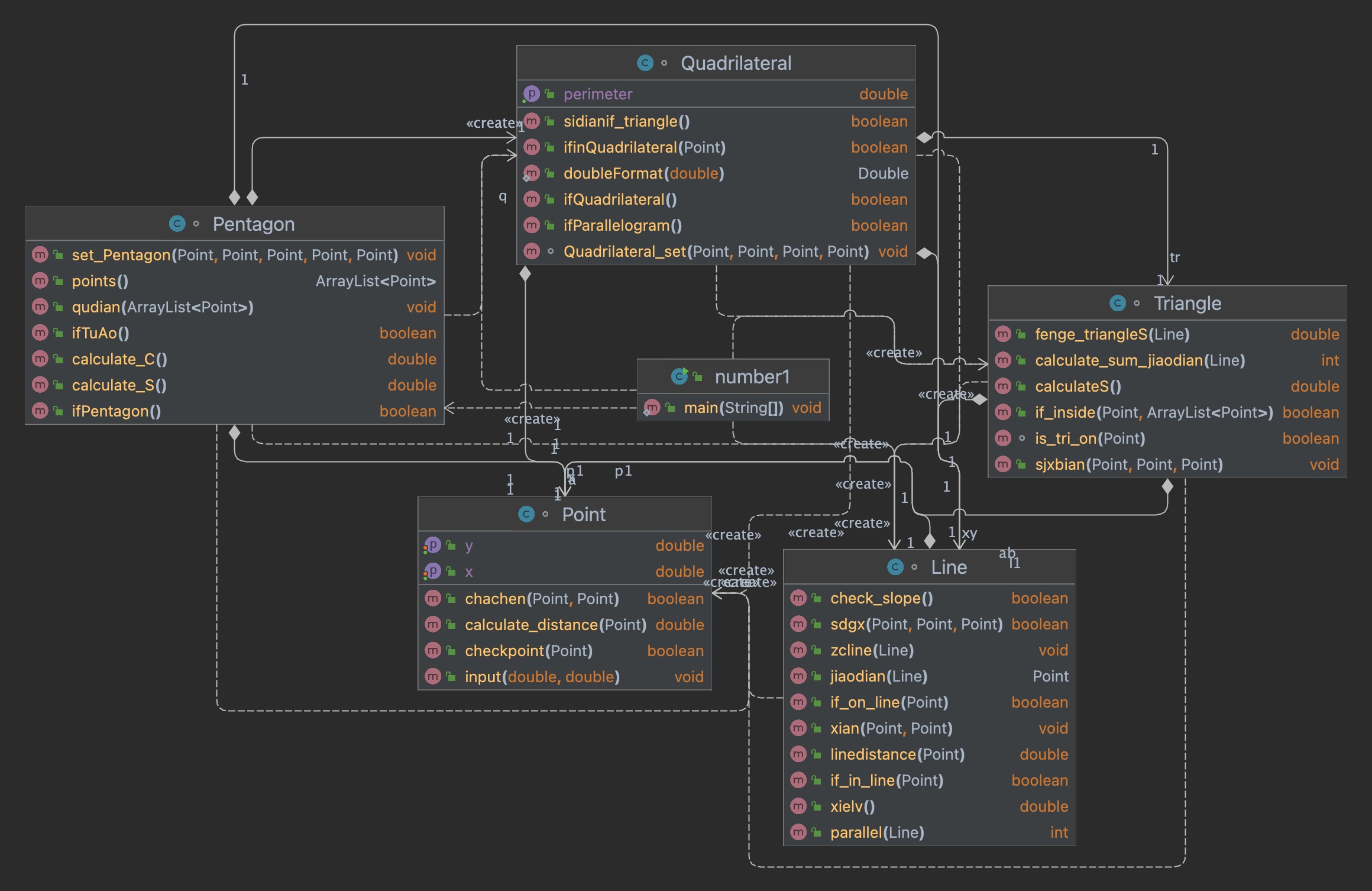
Task: Click x field in Point class
Action: pyautogui.click(x=468, y=572)
